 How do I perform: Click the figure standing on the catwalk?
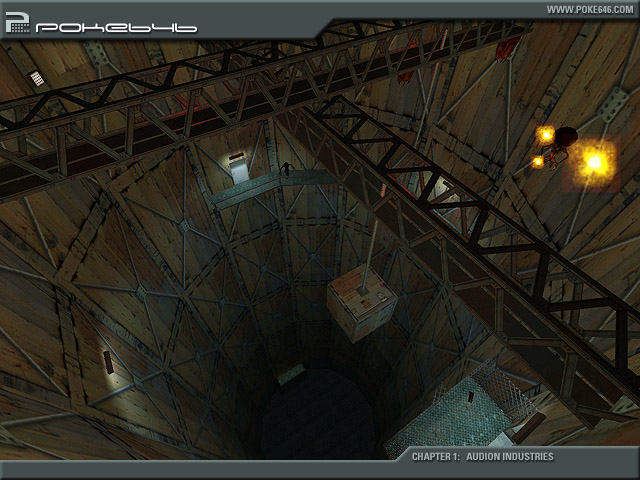pyautogui.click(x=286, y=169)
